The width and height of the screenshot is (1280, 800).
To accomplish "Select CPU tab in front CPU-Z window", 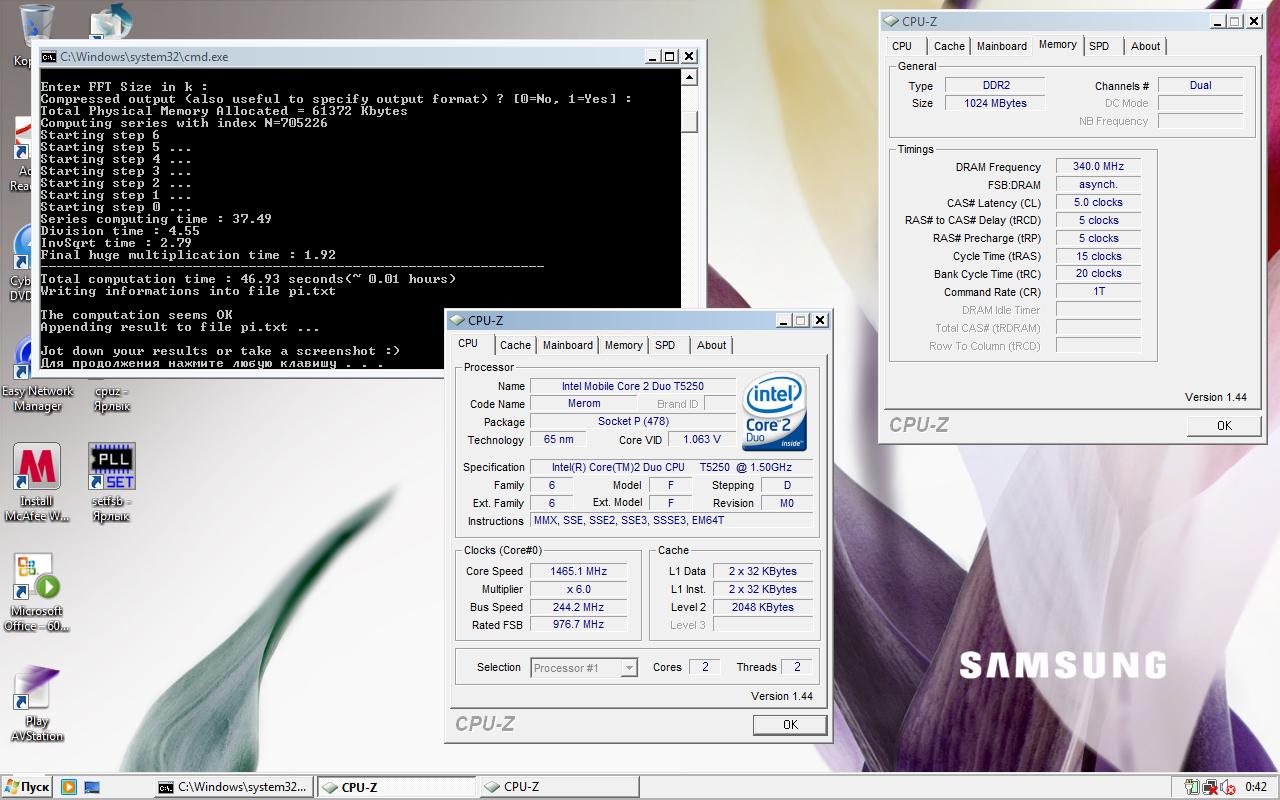I will click(x=468, y=343).
